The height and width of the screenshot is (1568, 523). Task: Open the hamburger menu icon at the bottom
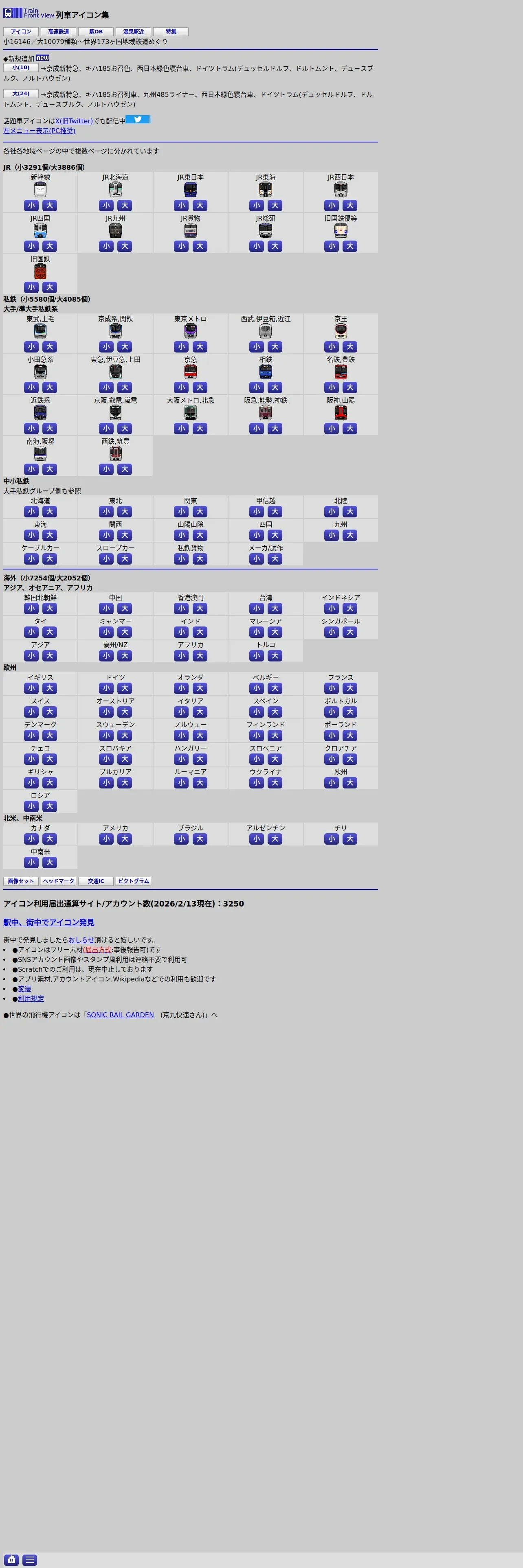29,1559
